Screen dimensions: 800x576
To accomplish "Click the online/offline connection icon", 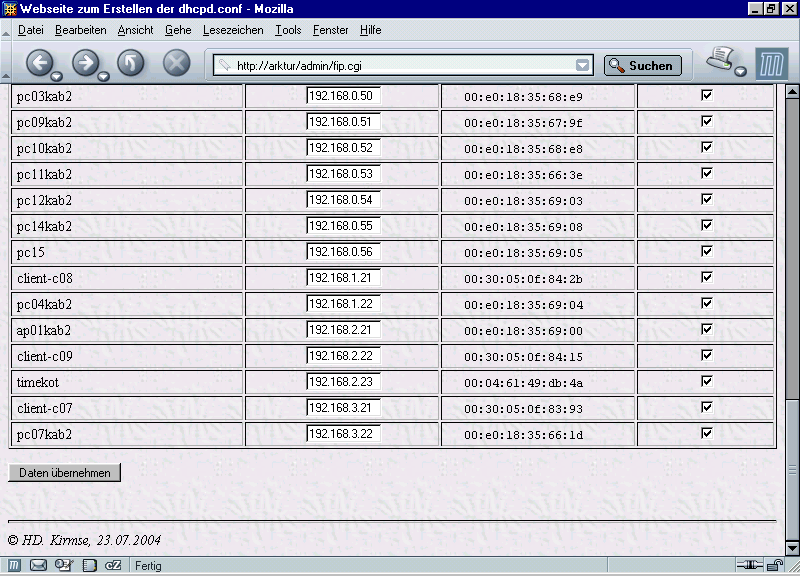I will click(749, 565).
